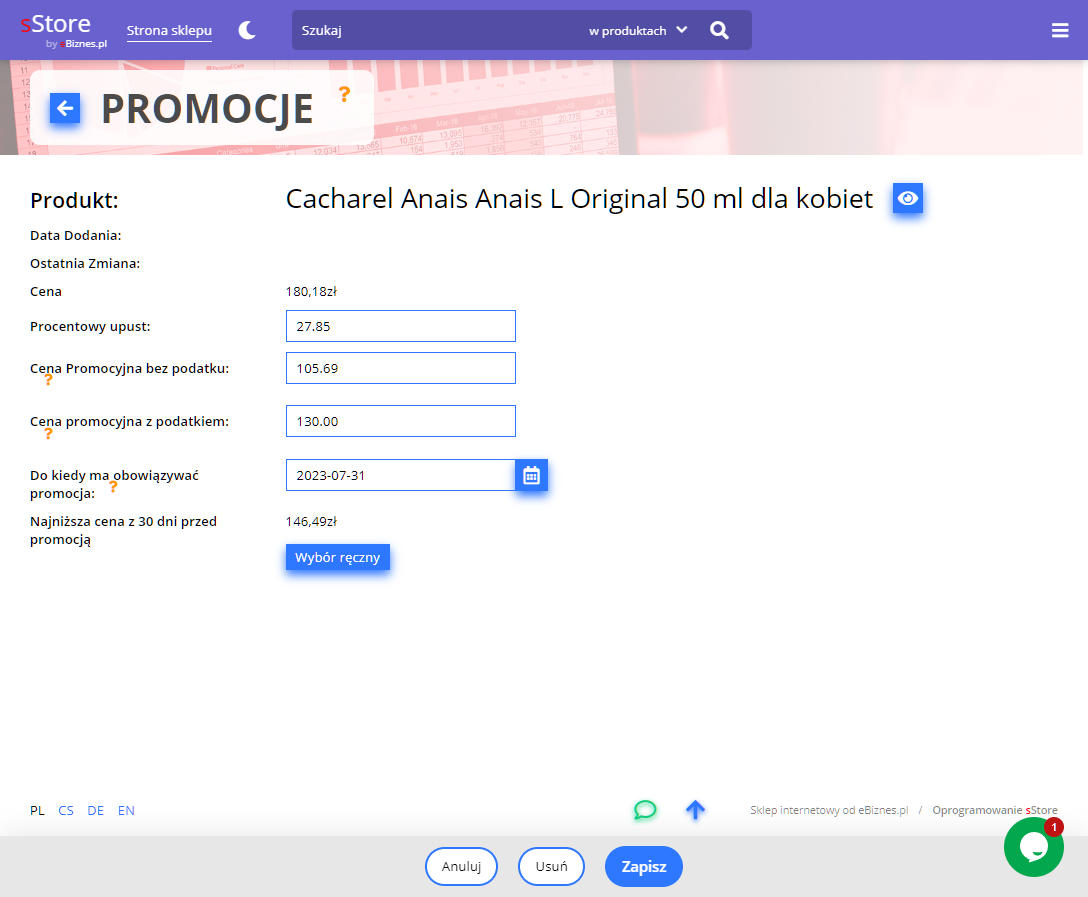This screenshot has height=897, width=1088.
Task: Open help next to PROMOCJE heading
Action: pos(344,94)
